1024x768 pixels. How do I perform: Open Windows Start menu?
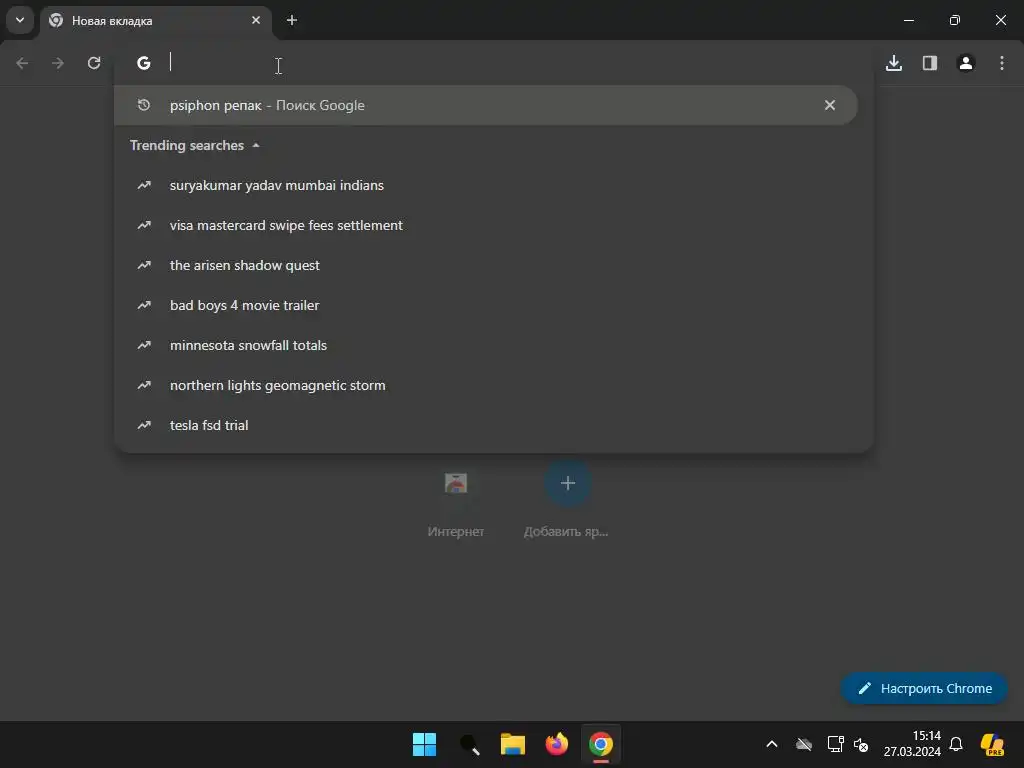click(424, 744)
